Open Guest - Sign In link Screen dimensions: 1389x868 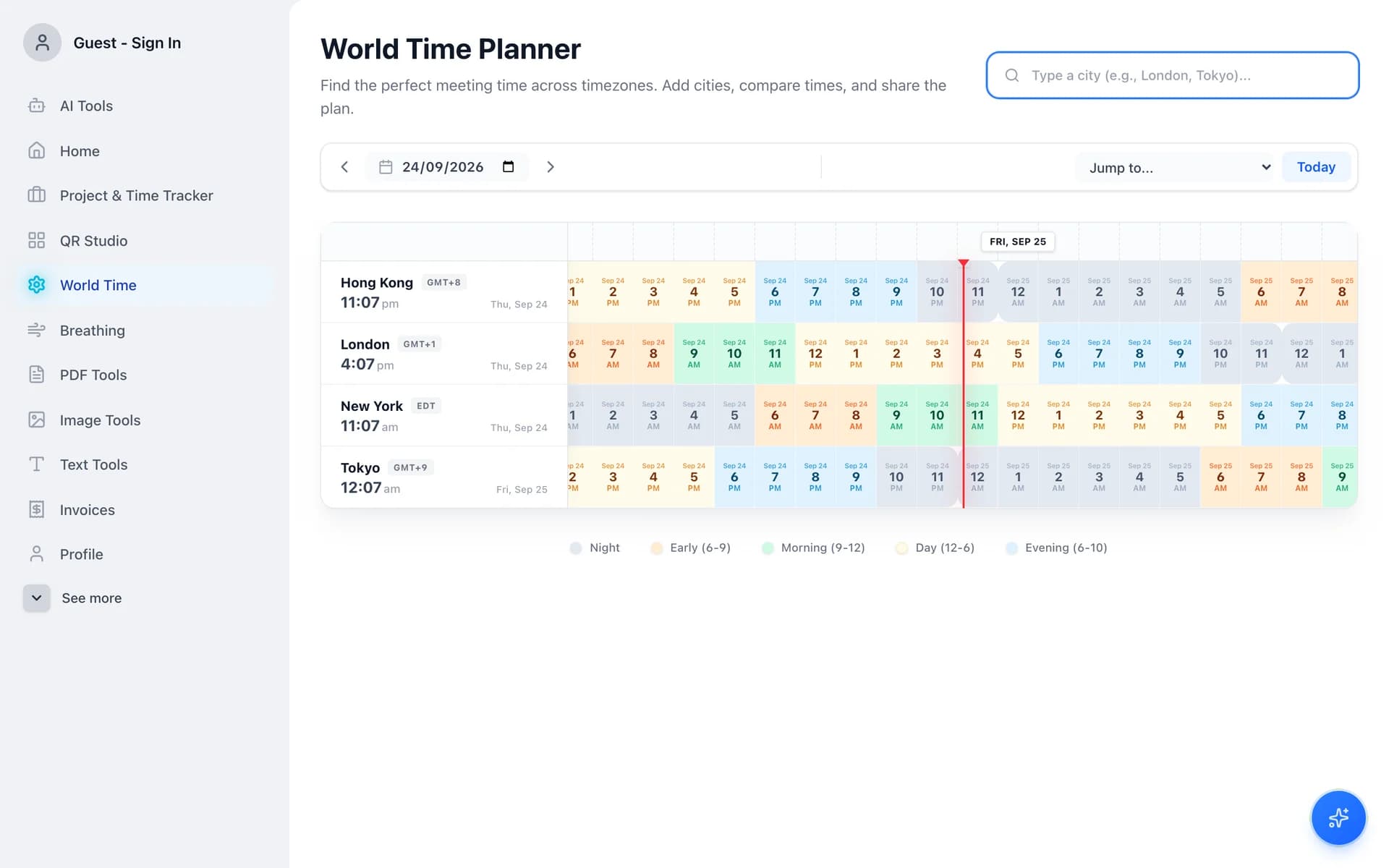click(127, 43)
